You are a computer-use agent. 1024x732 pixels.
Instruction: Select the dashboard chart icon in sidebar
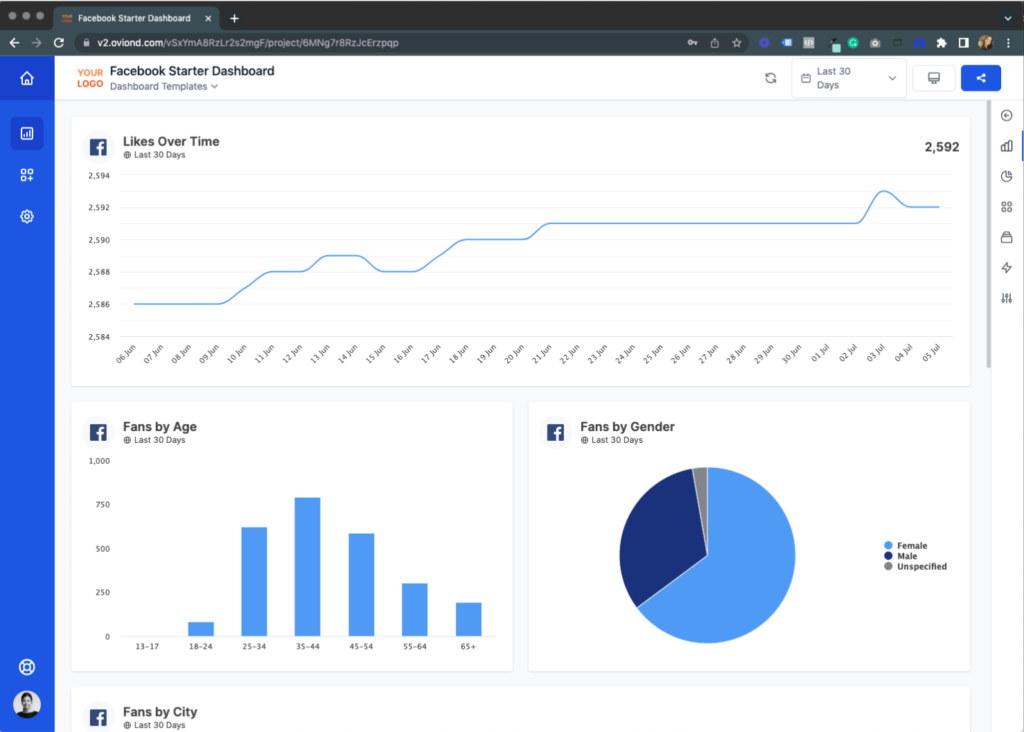pyautogui.click(x=27, y=133)
